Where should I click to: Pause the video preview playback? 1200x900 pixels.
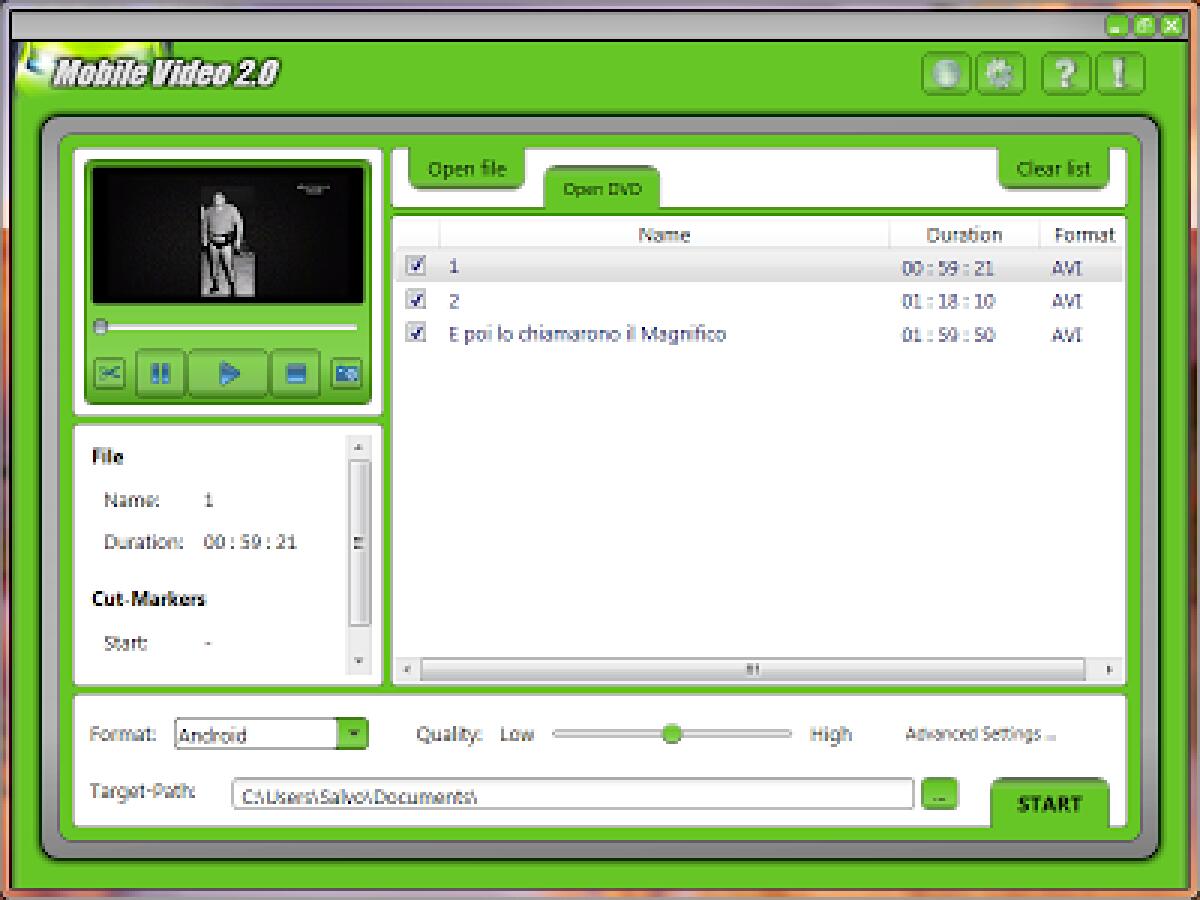click(160, 373)
